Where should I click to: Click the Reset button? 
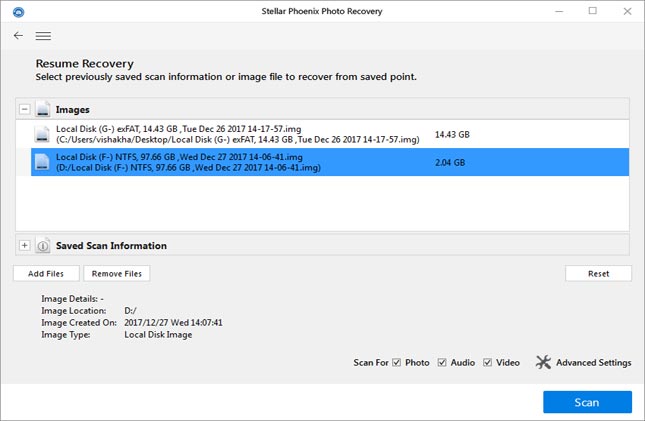(599, 274)
